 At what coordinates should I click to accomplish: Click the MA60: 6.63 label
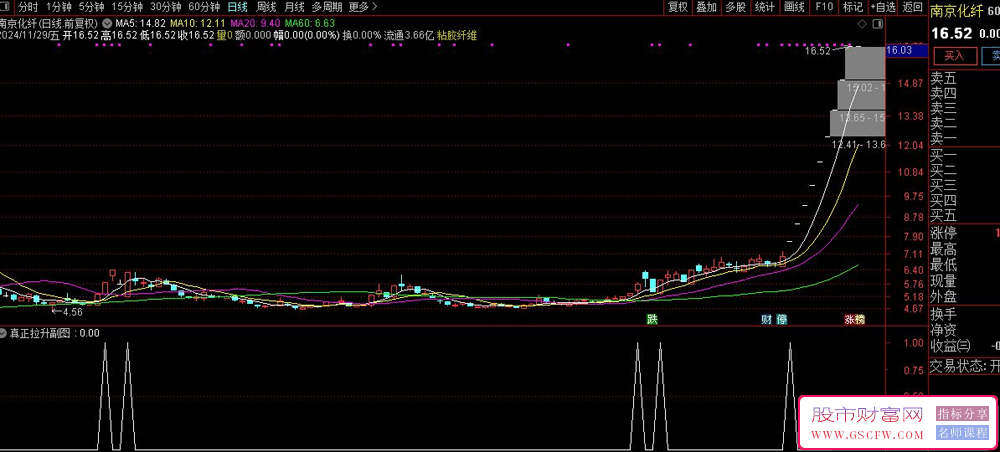310,24
